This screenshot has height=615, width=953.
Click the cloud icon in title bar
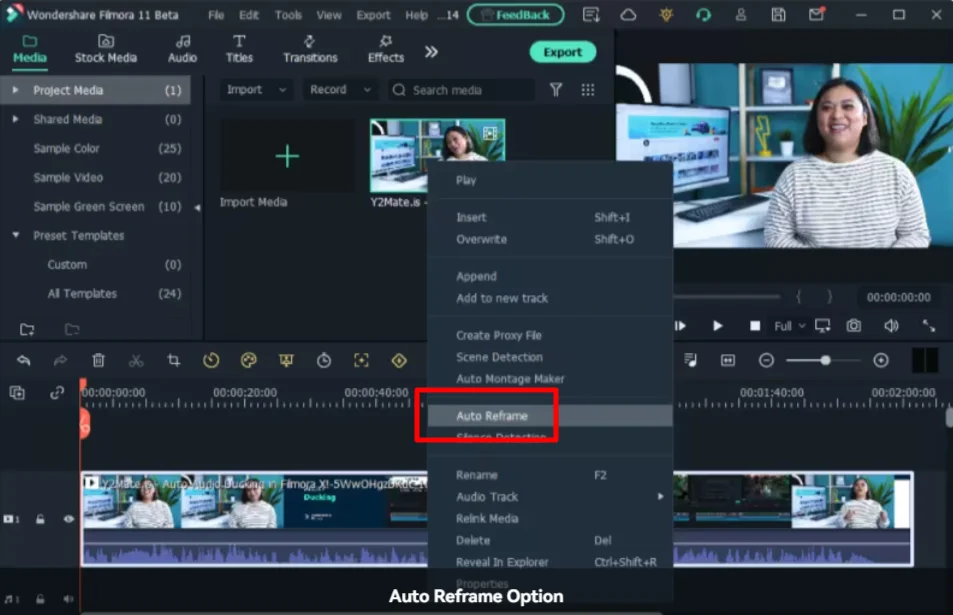pyautogui.click(x=628, y=15)
